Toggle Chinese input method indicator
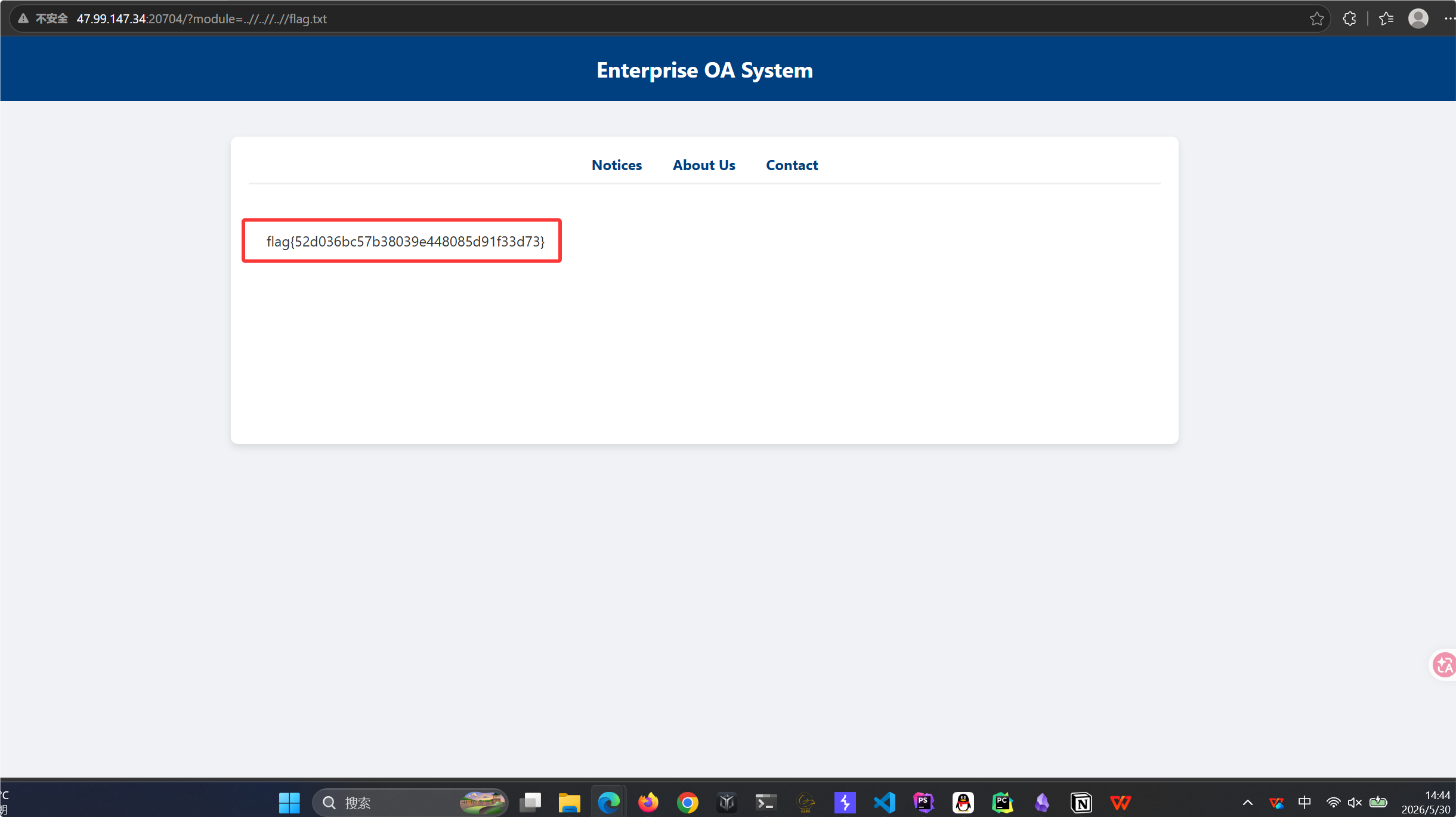This screenshot has width=1456, height=817. click(x=1304, y=803)
